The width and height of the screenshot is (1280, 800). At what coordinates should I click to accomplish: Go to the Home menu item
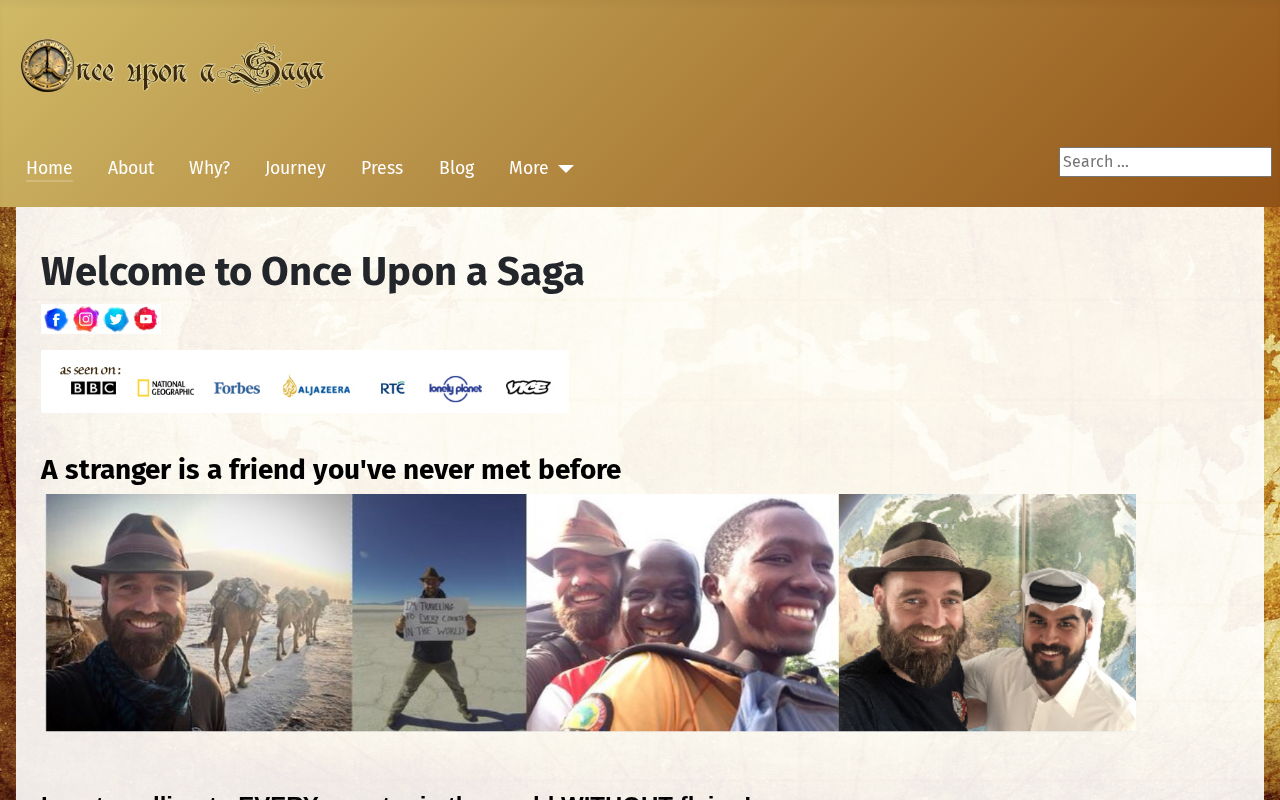49,168
